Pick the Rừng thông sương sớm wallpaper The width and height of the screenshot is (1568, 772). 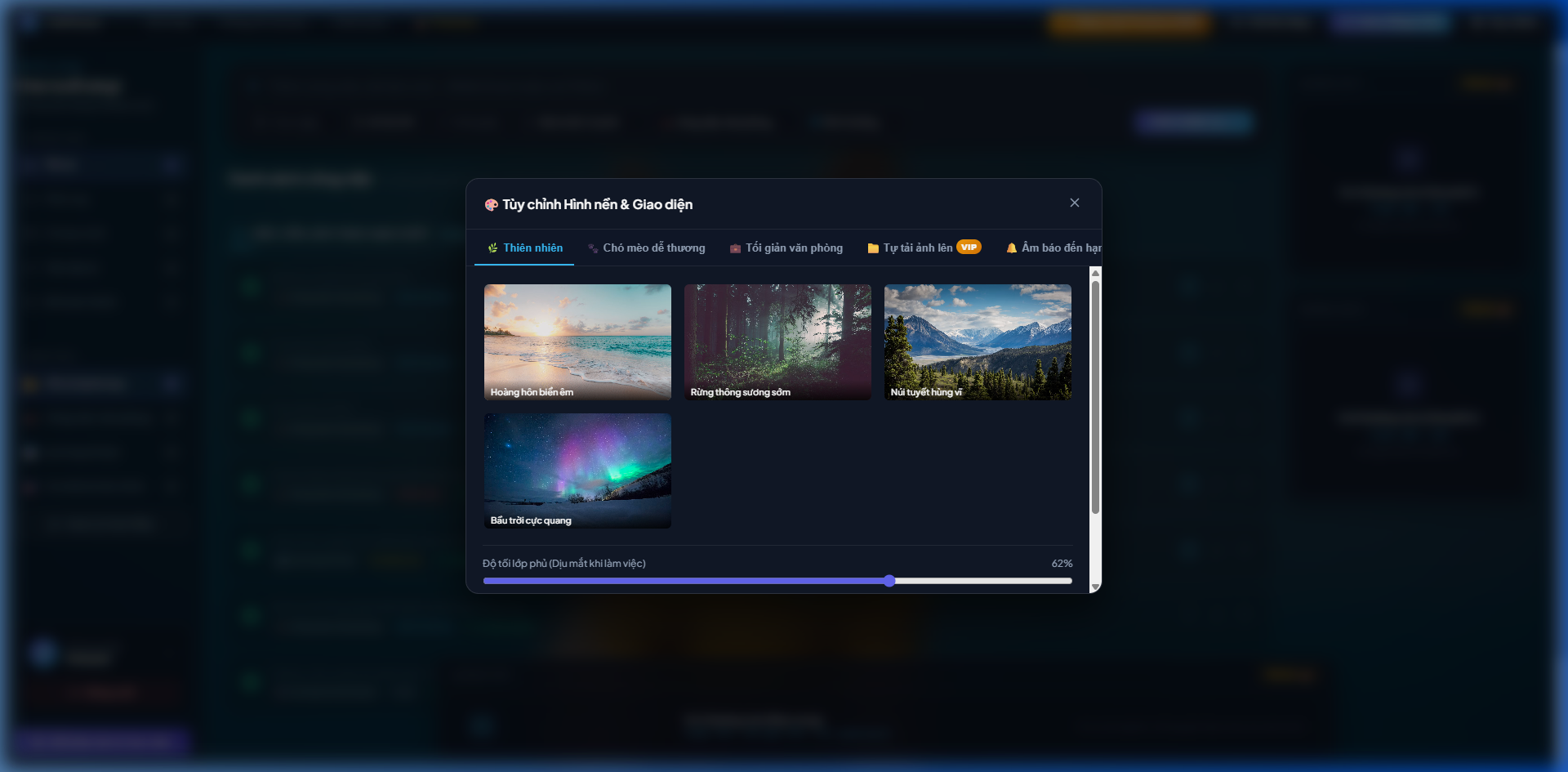(777, 342)
